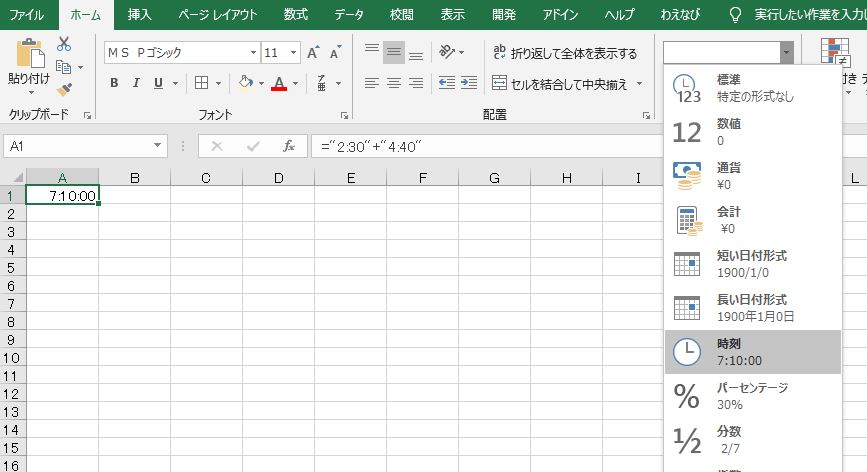Open the font color dropdown arrow
This screenshot has height=472, width=867.
point(295,83)
